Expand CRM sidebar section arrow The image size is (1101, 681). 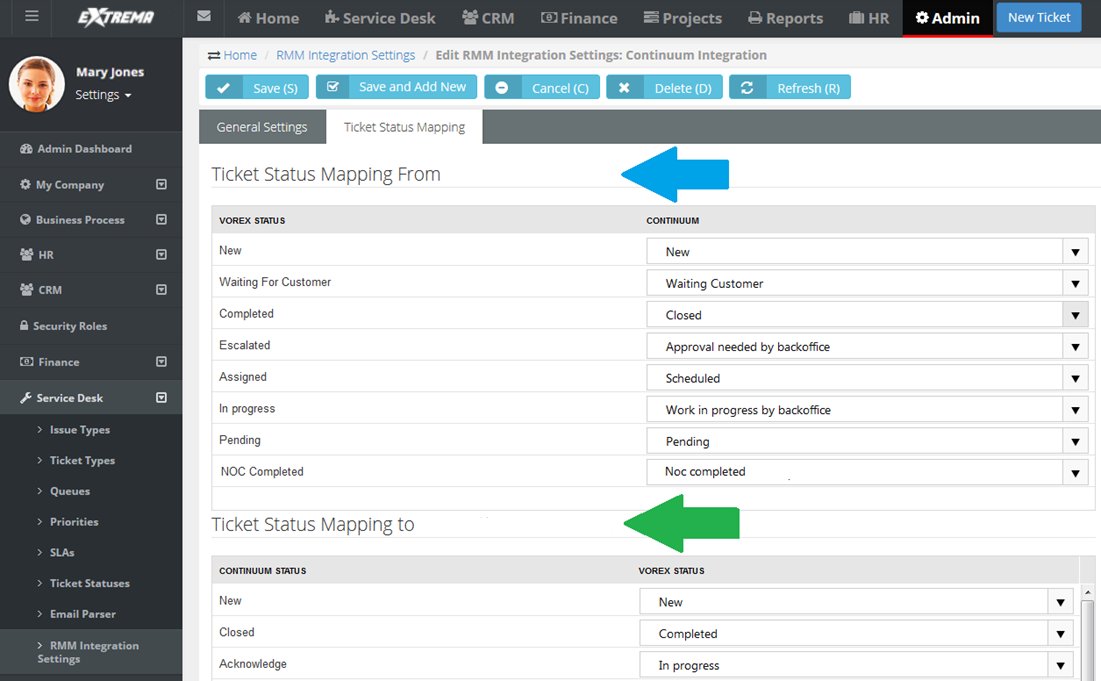click(161, 289)
